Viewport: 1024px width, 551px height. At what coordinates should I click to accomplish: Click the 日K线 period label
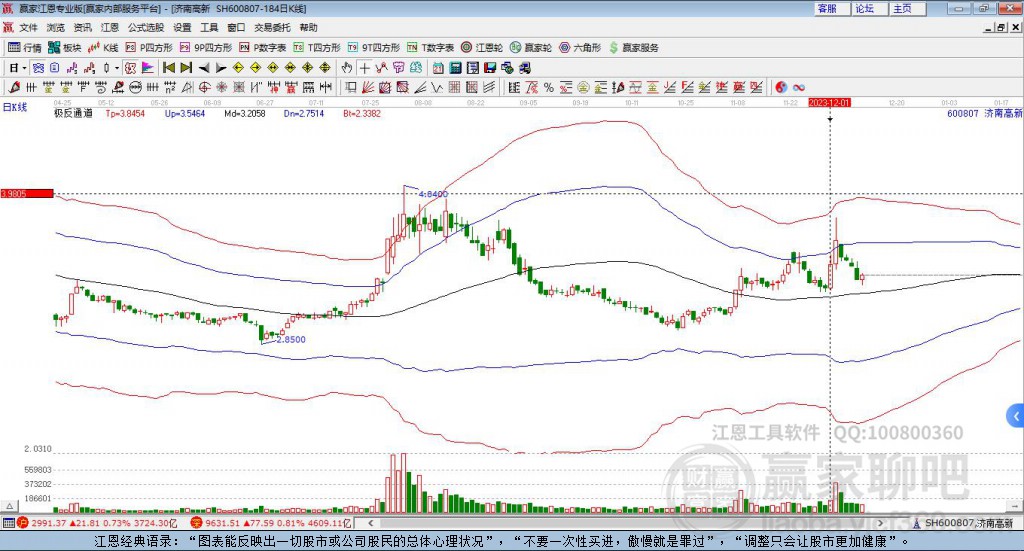15,107
